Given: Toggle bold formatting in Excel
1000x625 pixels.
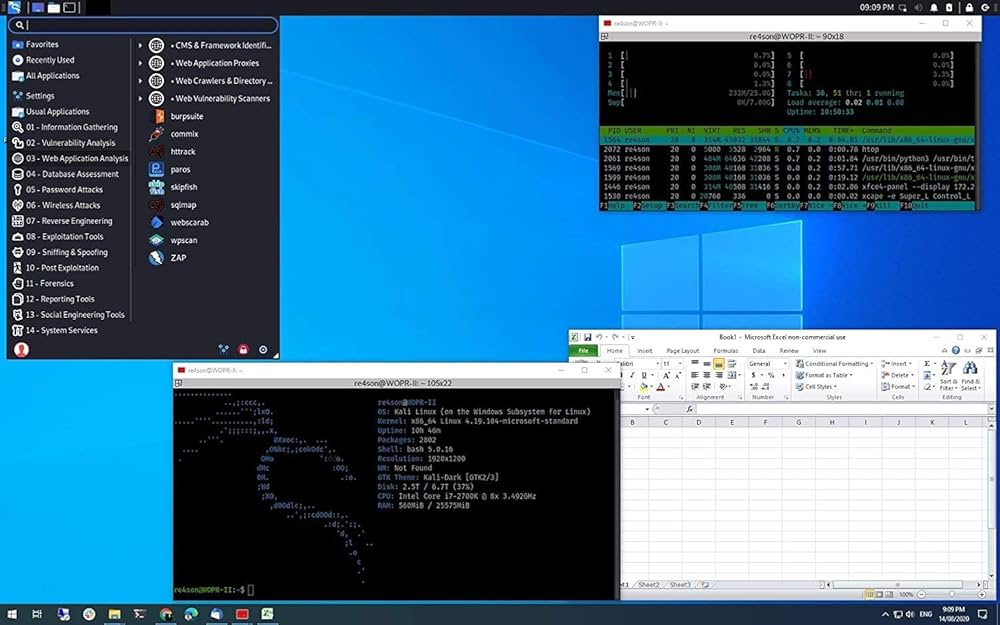Looking at the screenshot, I should tap(624, 373).
